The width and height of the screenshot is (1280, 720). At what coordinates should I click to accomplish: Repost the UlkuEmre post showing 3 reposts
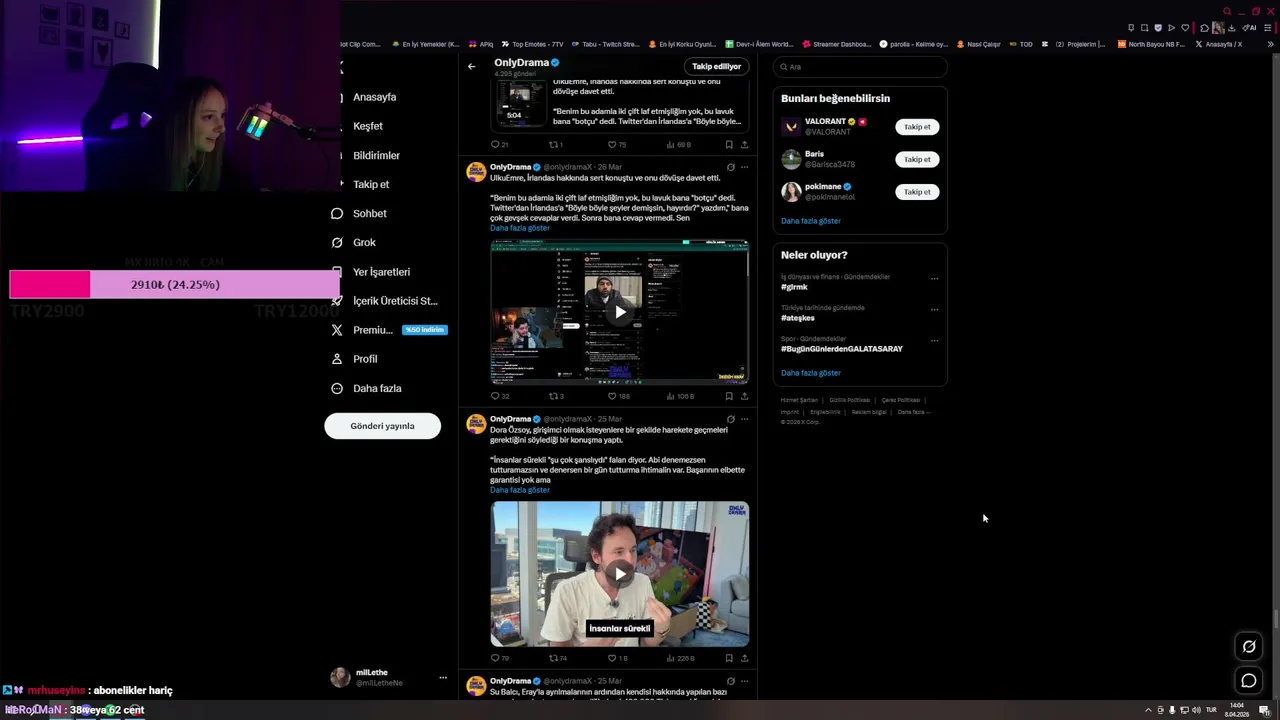coord(556,396)
